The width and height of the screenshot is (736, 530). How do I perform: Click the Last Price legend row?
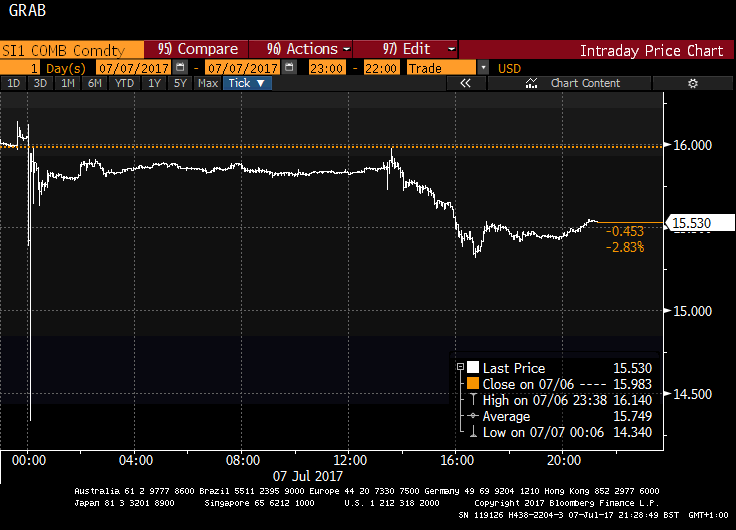pyautogui.click(x=559, y=368)
